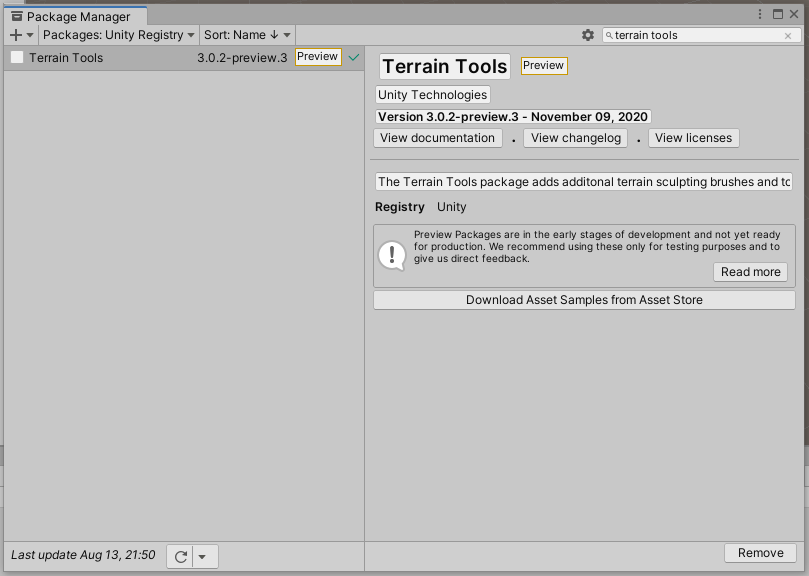
Task: Click the Preview tag beside package title
Action: tap(544, 66)
